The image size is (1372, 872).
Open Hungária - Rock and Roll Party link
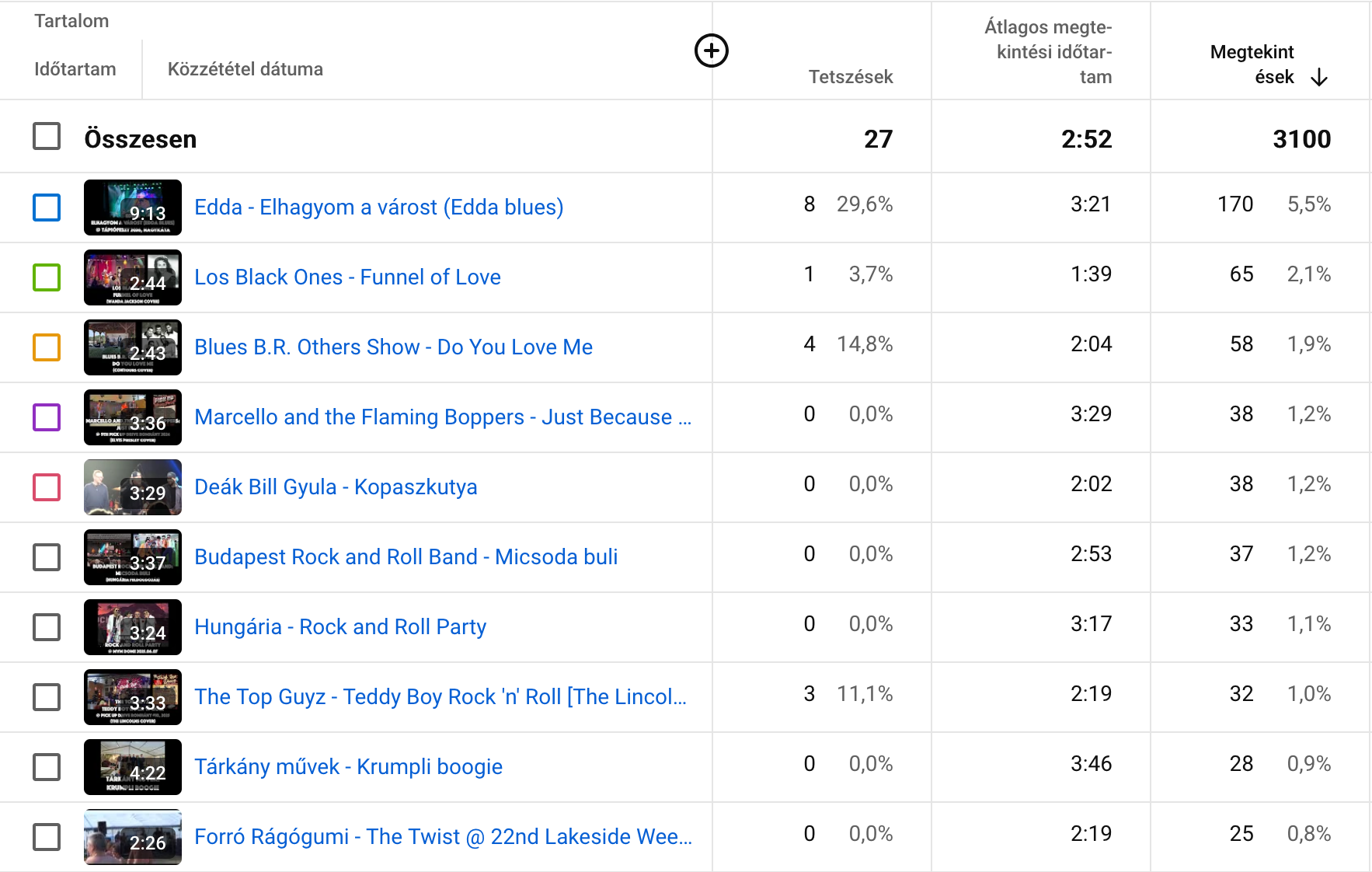[340, 626]
